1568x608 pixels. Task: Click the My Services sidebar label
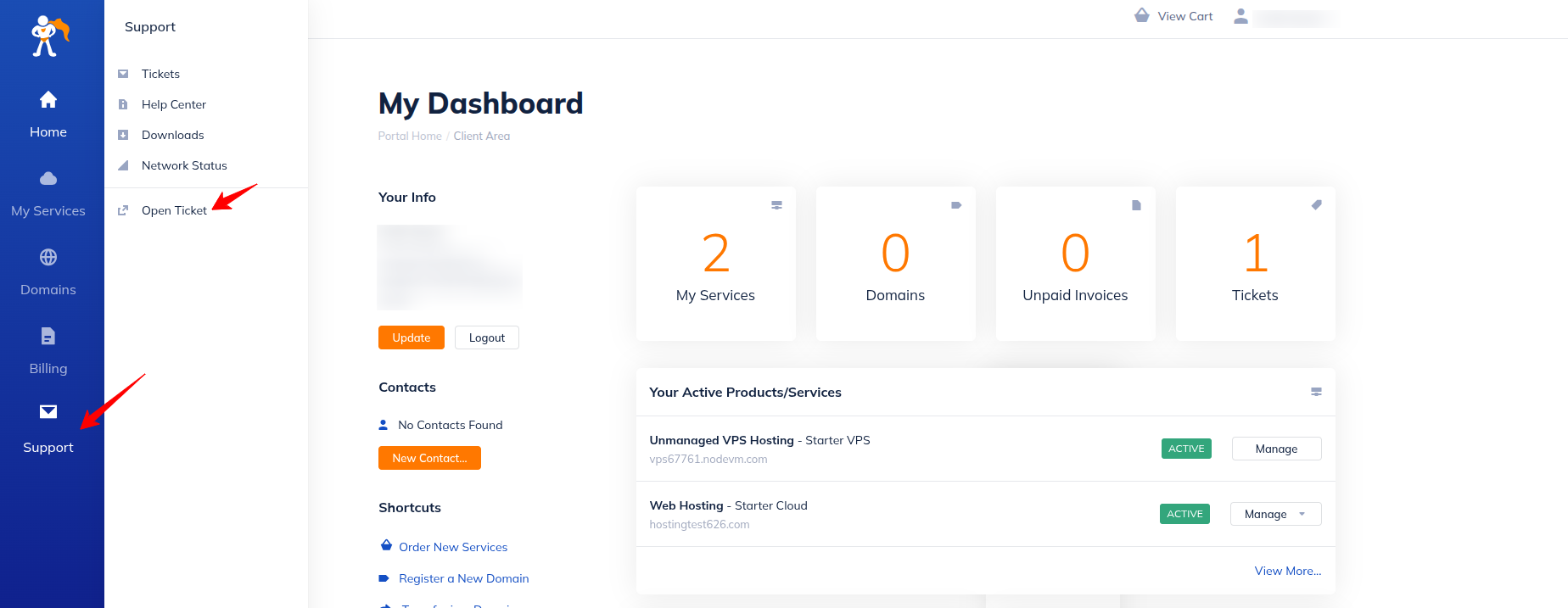pos(48,210)
